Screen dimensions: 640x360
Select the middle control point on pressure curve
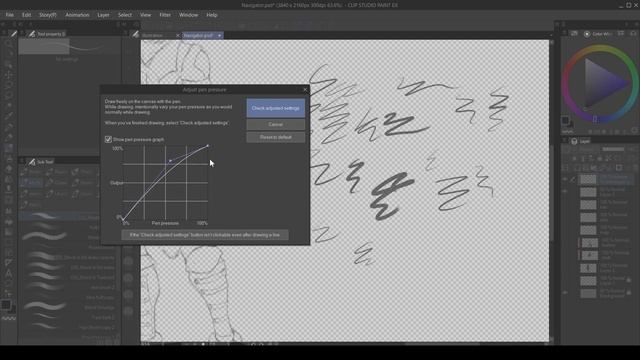click(170, 161)
